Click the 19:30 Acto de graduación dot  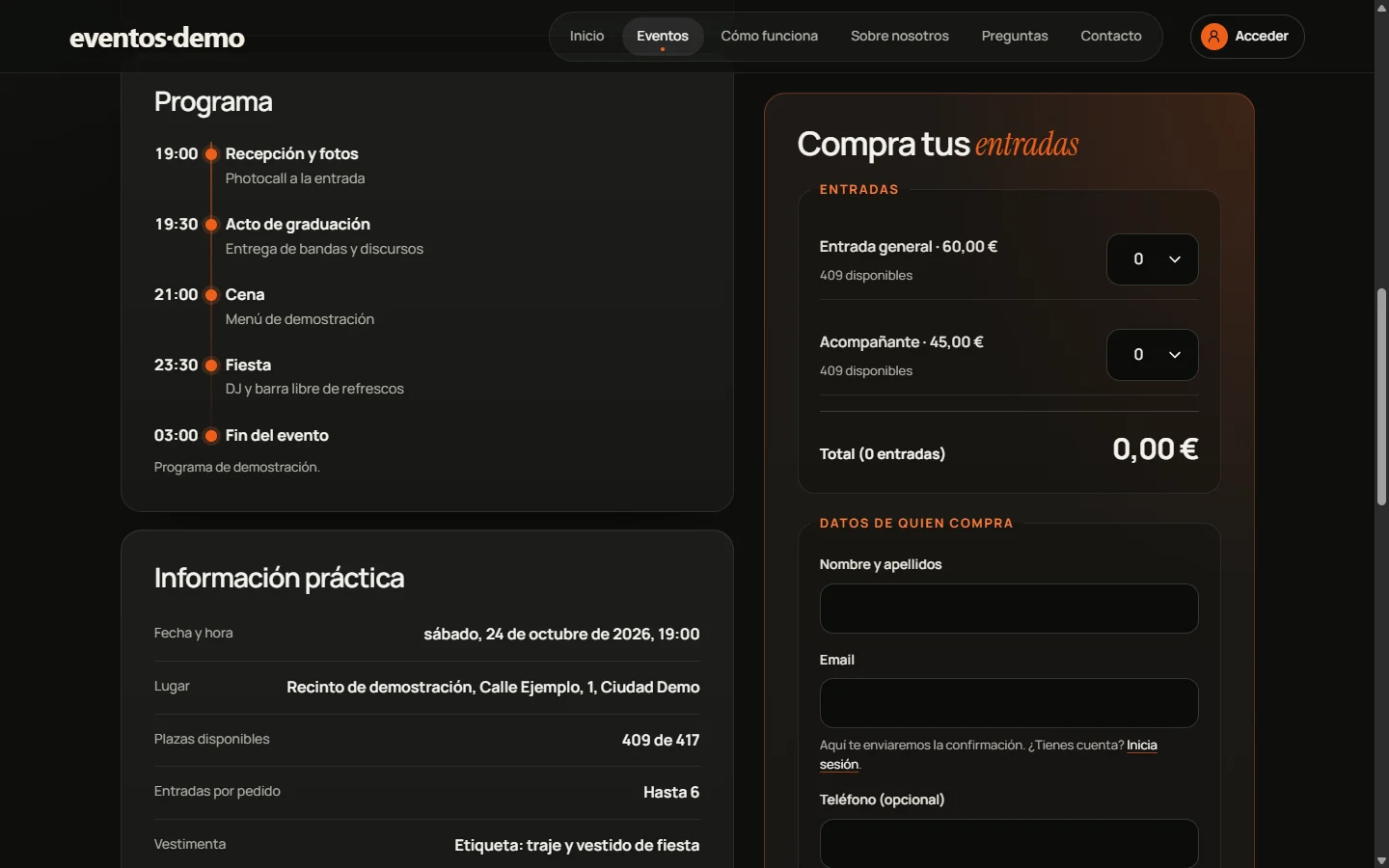211,225
